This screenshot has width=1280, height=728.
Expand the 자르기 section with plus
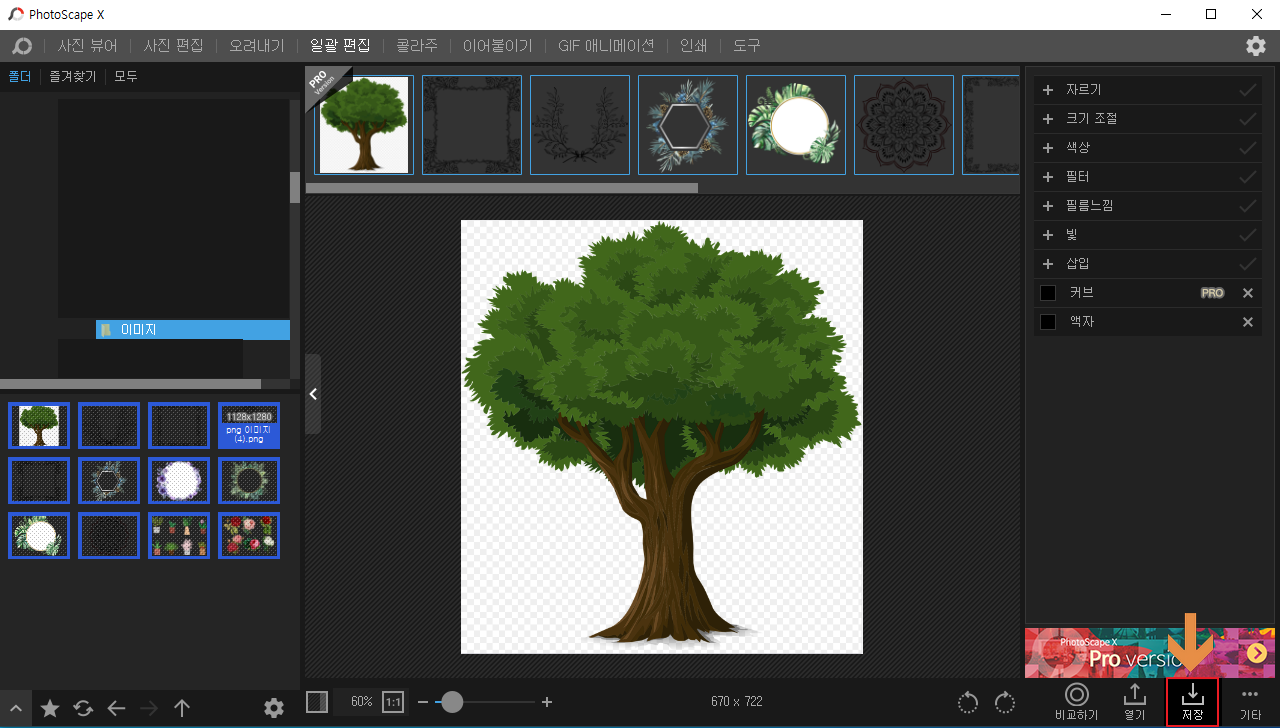1048,90
